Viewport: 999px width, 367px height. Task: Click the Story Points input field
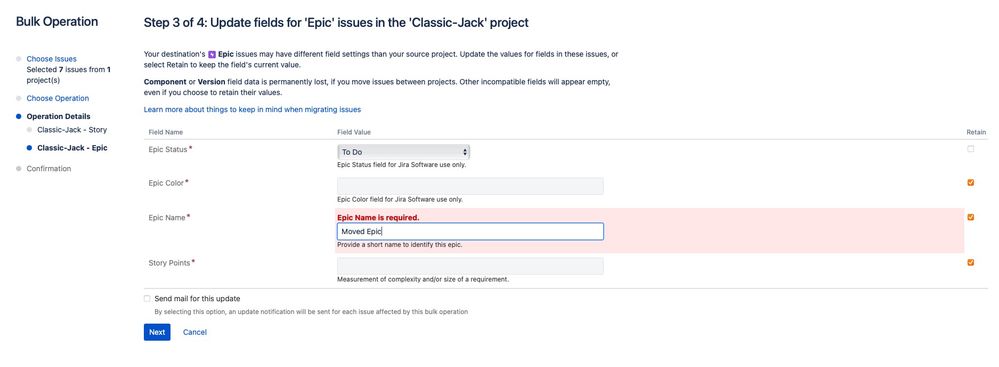470,266
